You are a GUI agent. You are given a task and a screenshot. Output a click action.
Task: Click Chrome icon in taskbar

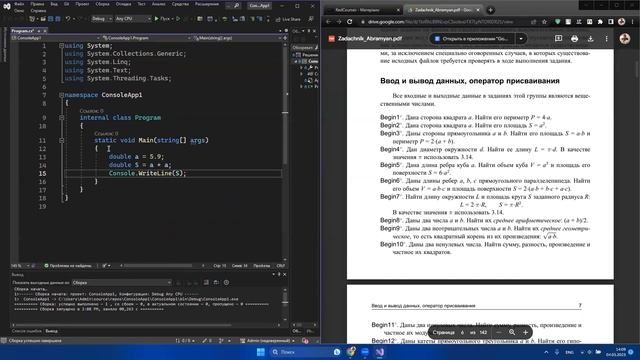click(351, 352)
